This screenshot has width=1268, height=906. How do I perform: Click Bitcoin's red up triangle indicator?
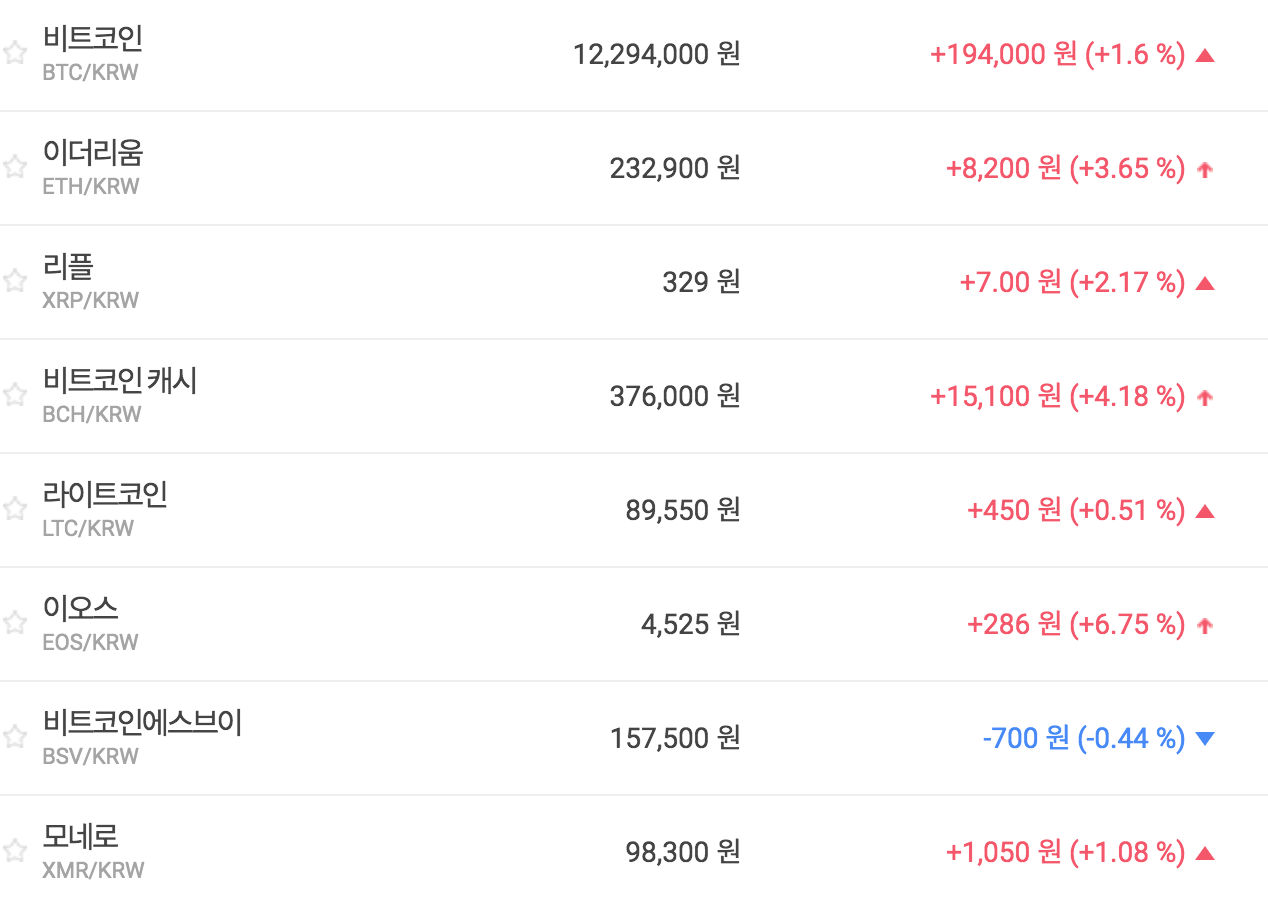point(1205,55)
